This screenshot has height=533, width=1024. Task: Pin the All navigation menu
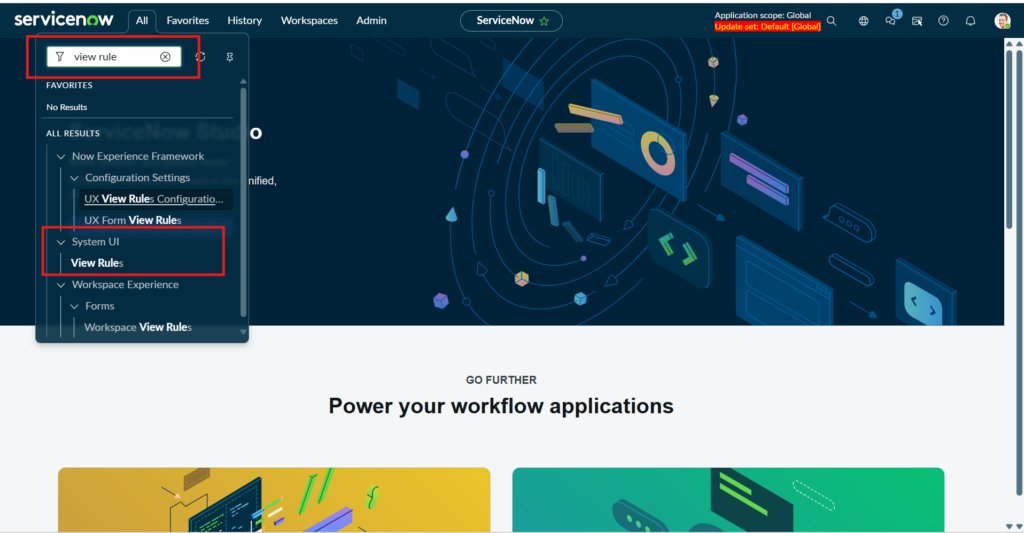(x=229, y=57)
